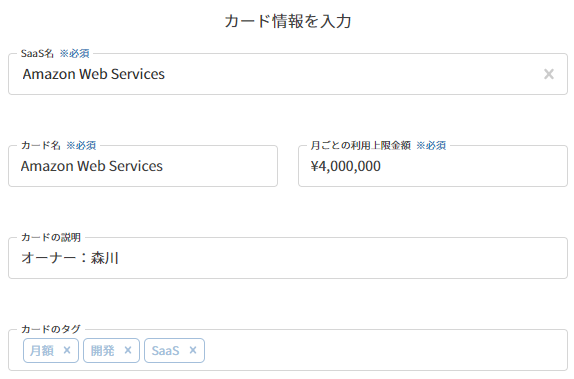Image resolution: width=574 pixels, height=379 pixels.
Task: Remove the 月額 tag
Action: [x=67, y=350]
